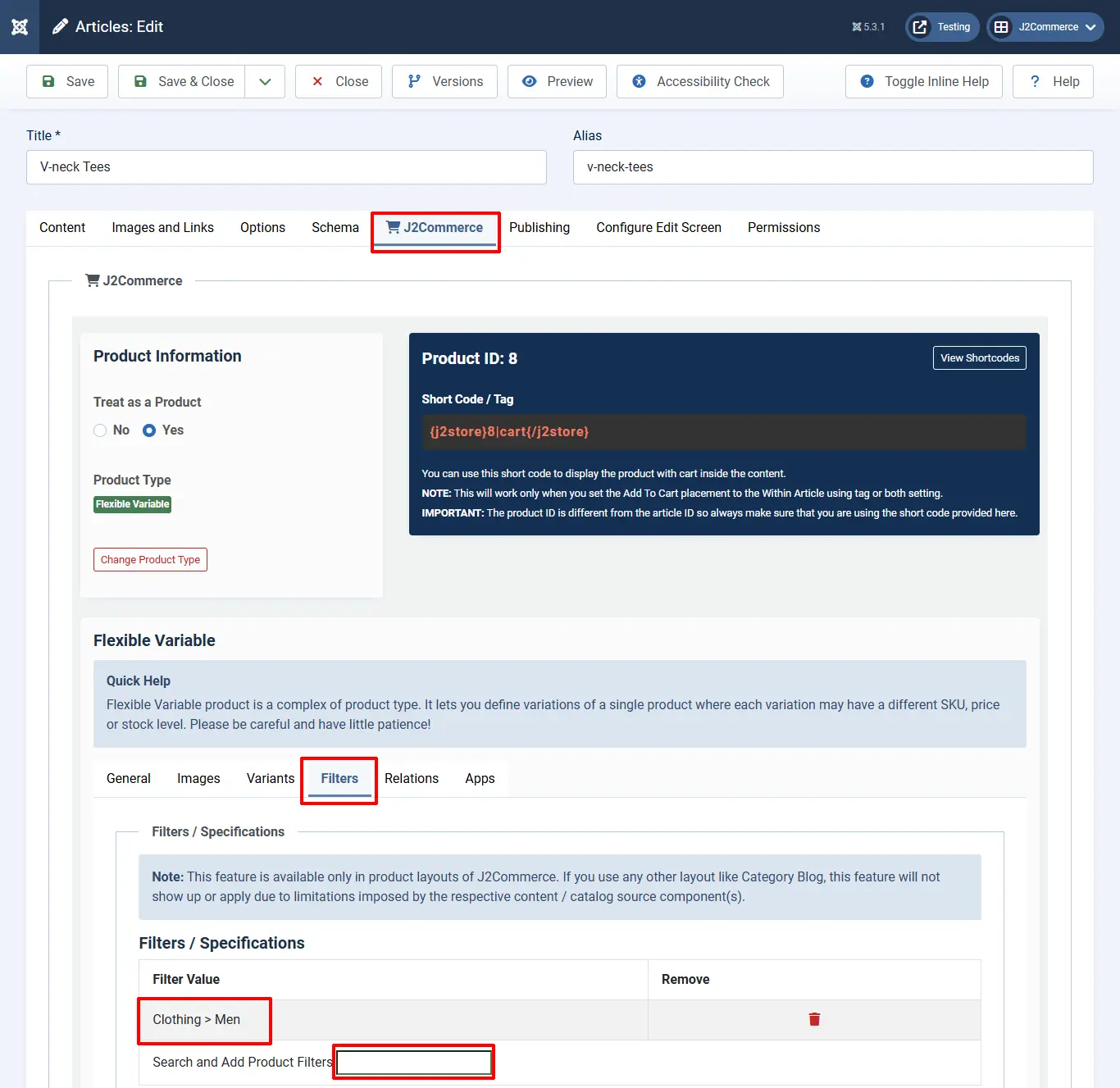Screen dimensions: 1120x1088
Task: Switch to the Content tab
Action: click(62, 228)
